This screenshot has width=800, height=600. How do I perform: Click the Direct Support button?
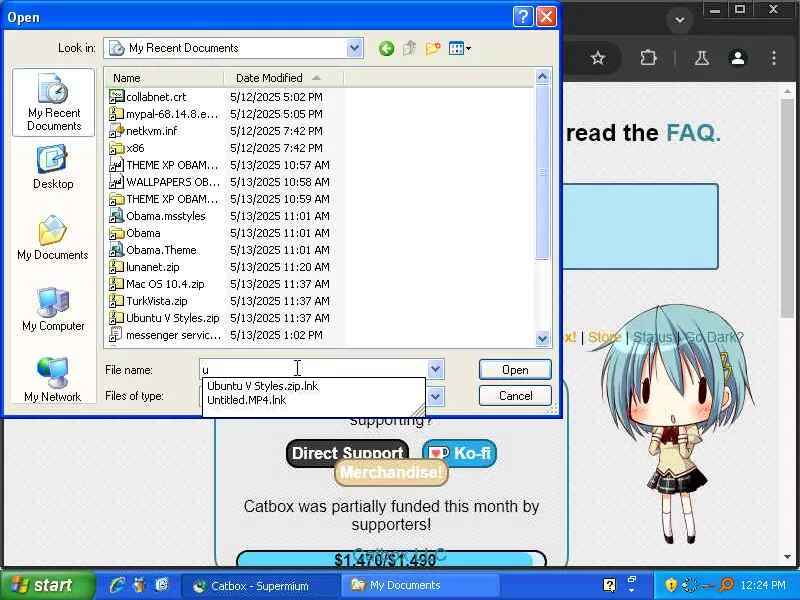pos(347,453)
